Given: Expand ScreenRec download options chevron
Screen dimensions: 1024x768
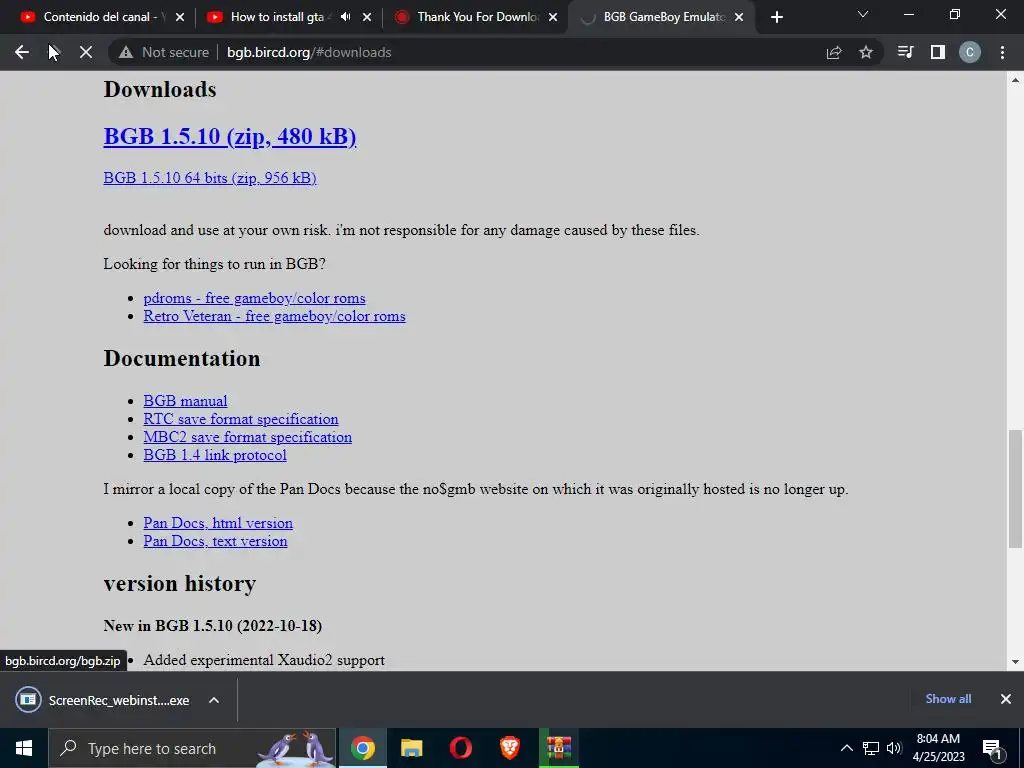Looking at the screenshot, I should click(214, 700).
